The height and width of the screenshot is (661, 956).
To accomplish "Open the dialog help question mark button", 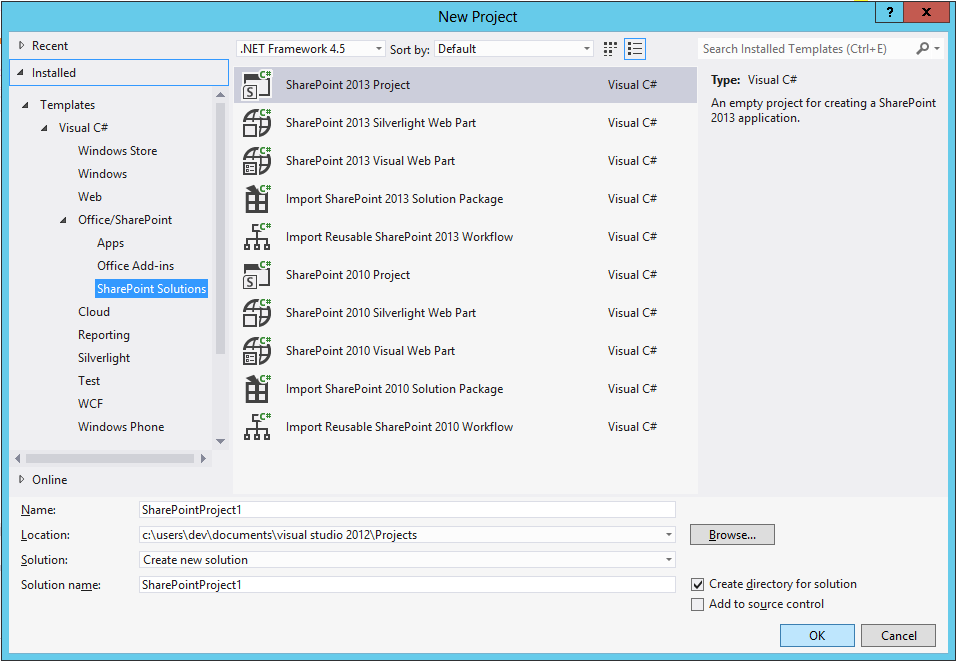I will [890, 12].
